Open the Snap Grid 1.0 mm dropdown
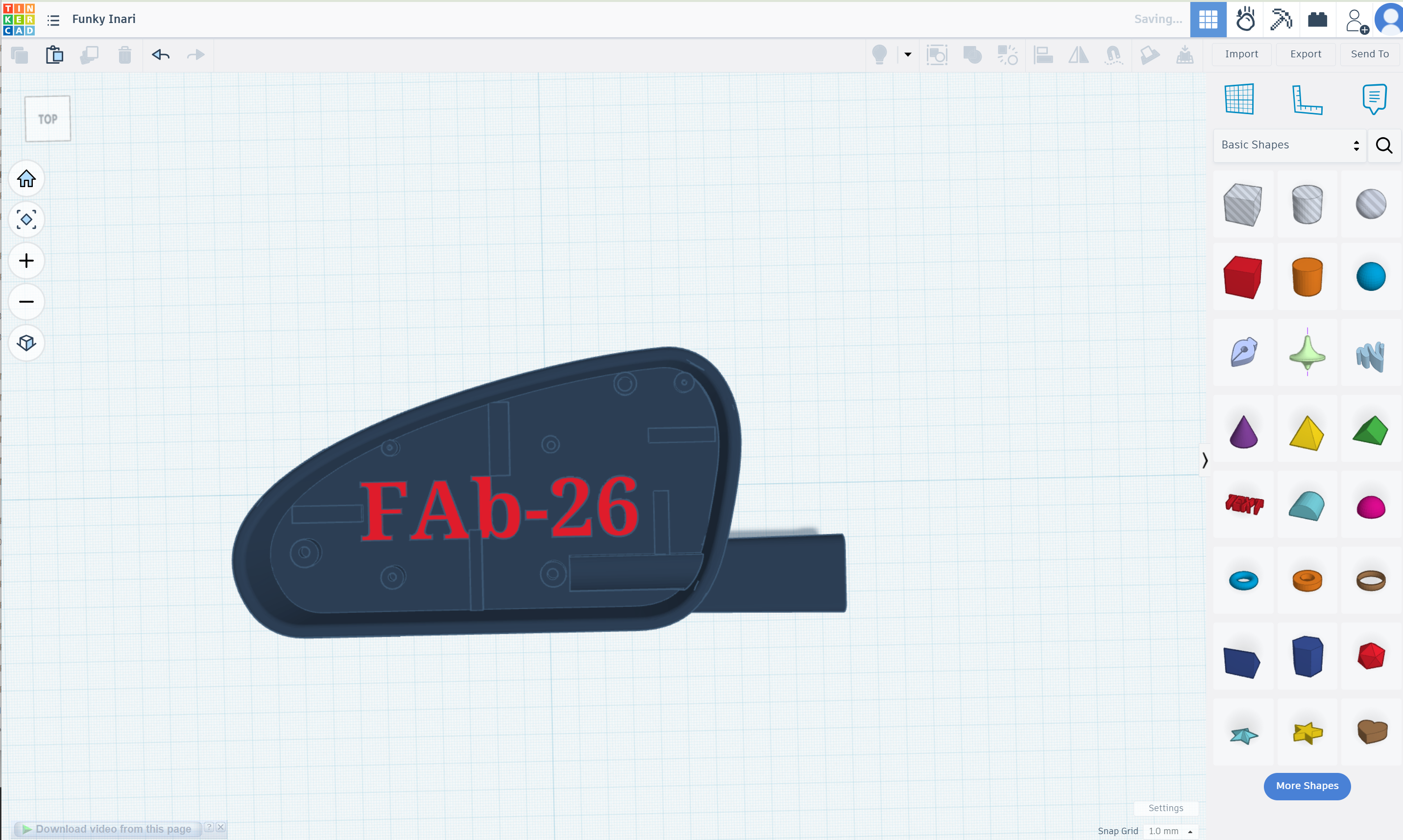This screenshot has width=1403, height=840. click(1169, 831)
